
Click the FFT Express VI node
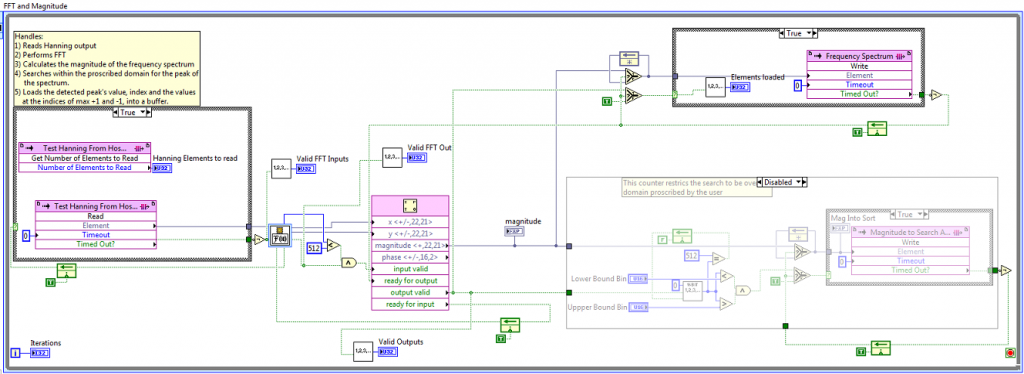[x=410, y=253]
